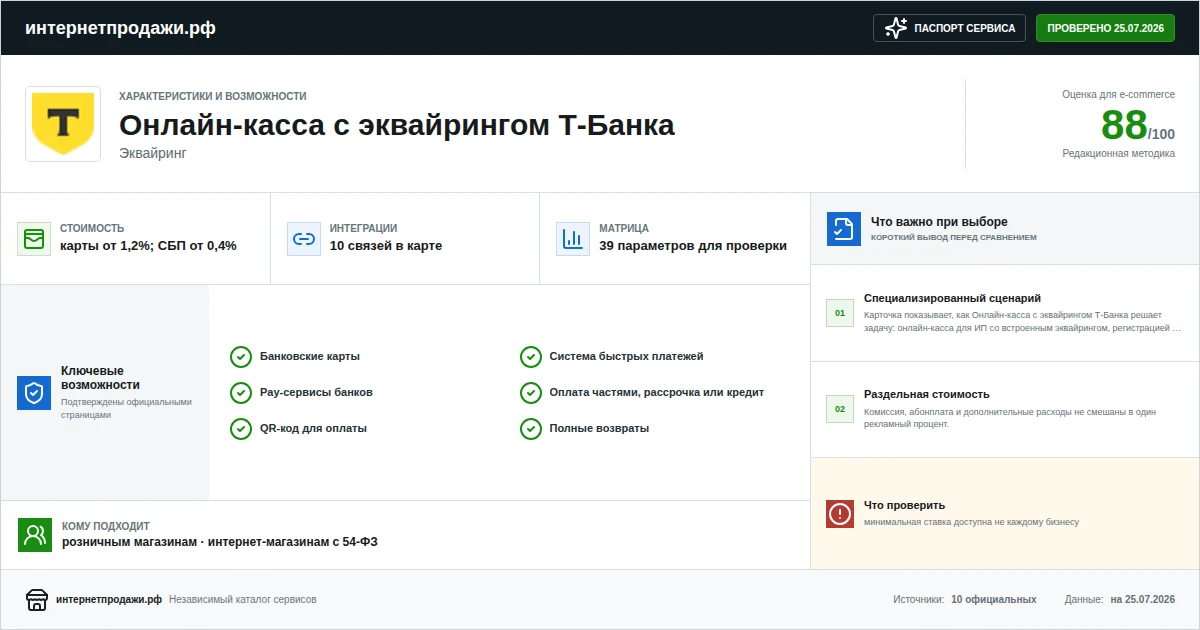Click the Специализированный сценарий heading

pos(952,298)
